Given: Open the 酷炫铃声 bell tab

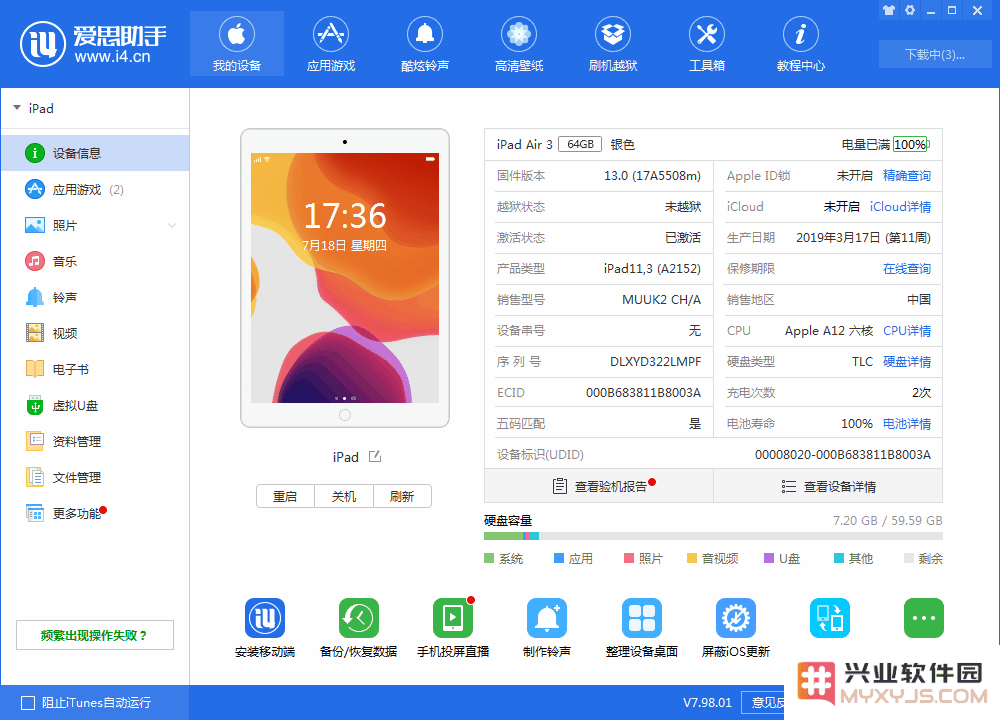Looking at the screenshot, I should pyautogui.click(x=425, y=43).
